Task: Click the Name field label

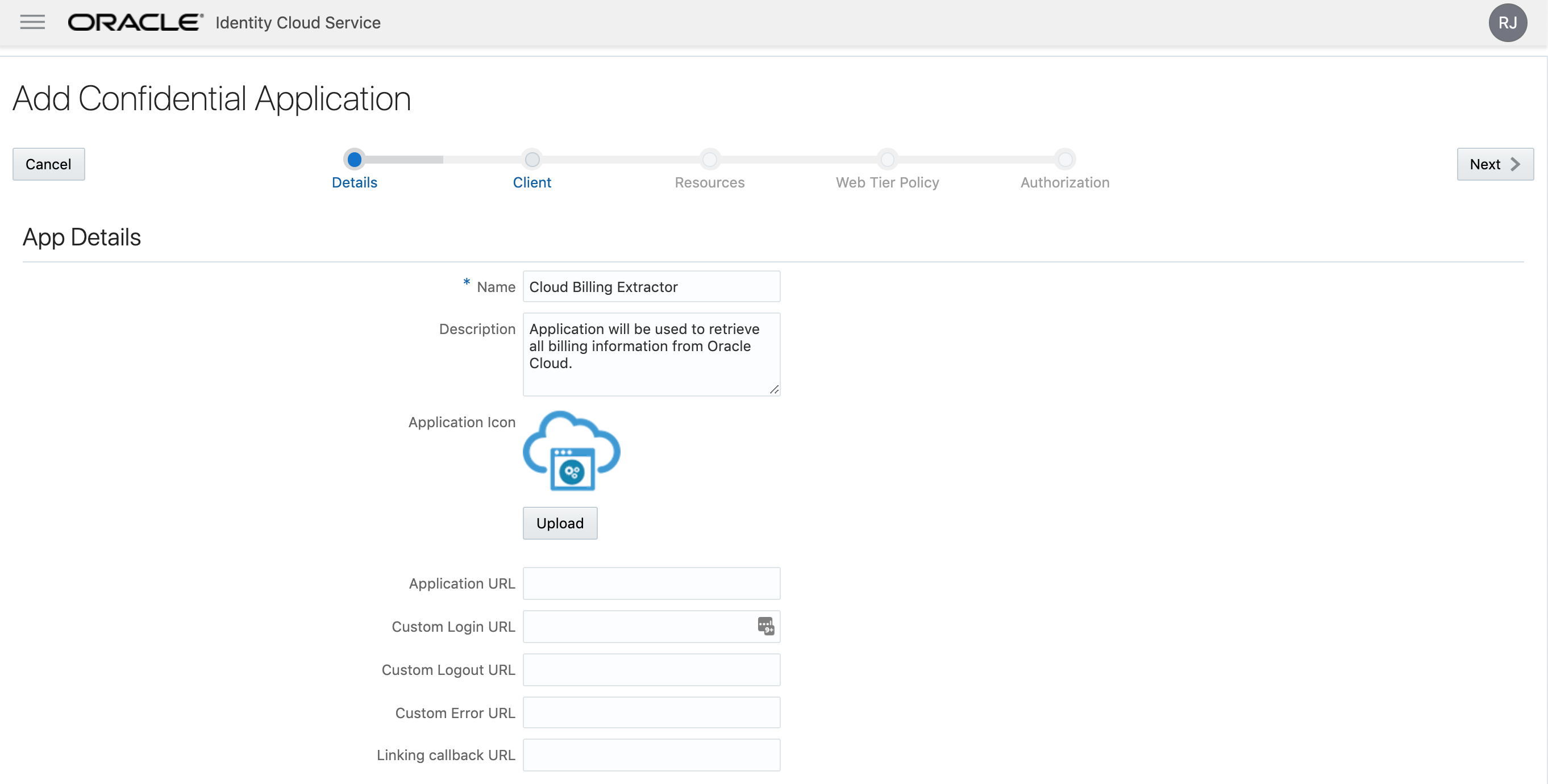Action: (496, 287)
